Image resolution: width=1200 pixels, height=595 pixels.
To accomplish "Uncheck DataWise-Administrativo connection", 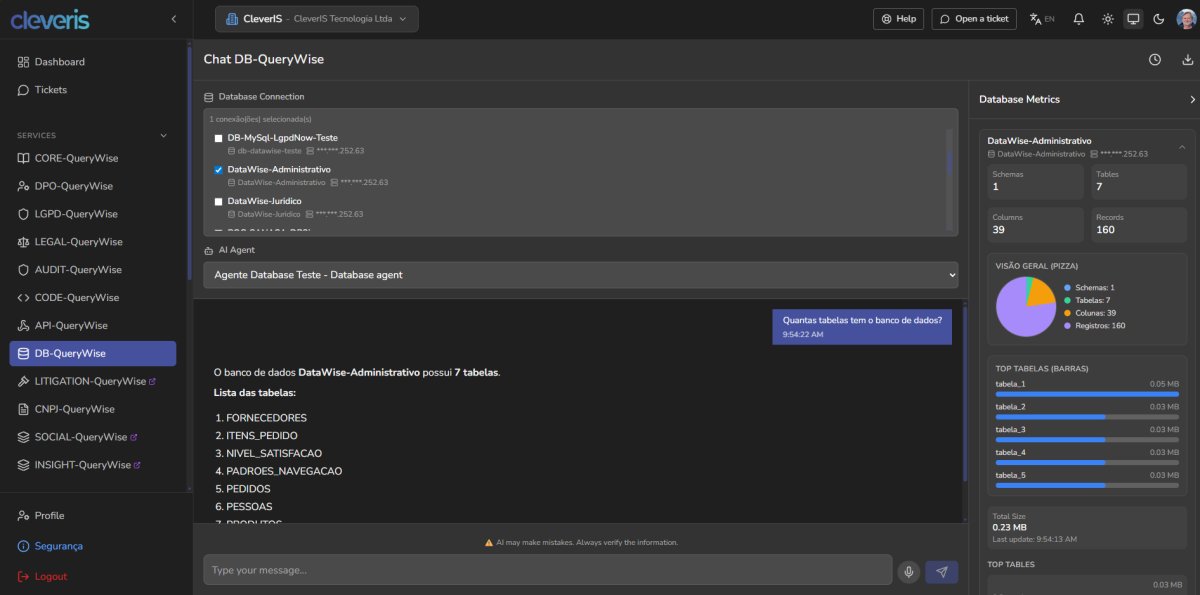I will (x=218, y=170).
